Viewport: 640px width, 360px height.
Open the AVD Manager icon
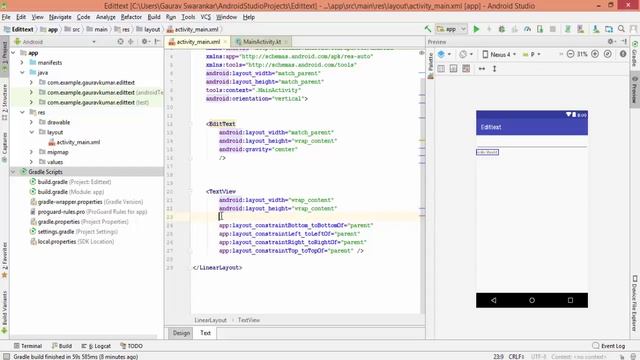click(580, 29)
